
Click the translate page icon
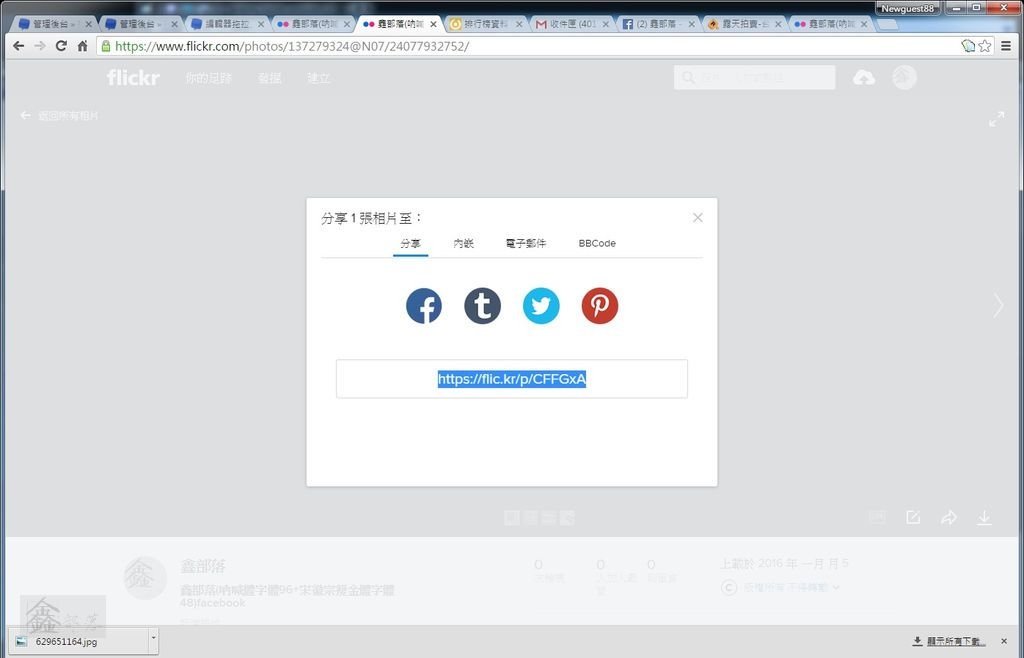(x=968, y=46)
